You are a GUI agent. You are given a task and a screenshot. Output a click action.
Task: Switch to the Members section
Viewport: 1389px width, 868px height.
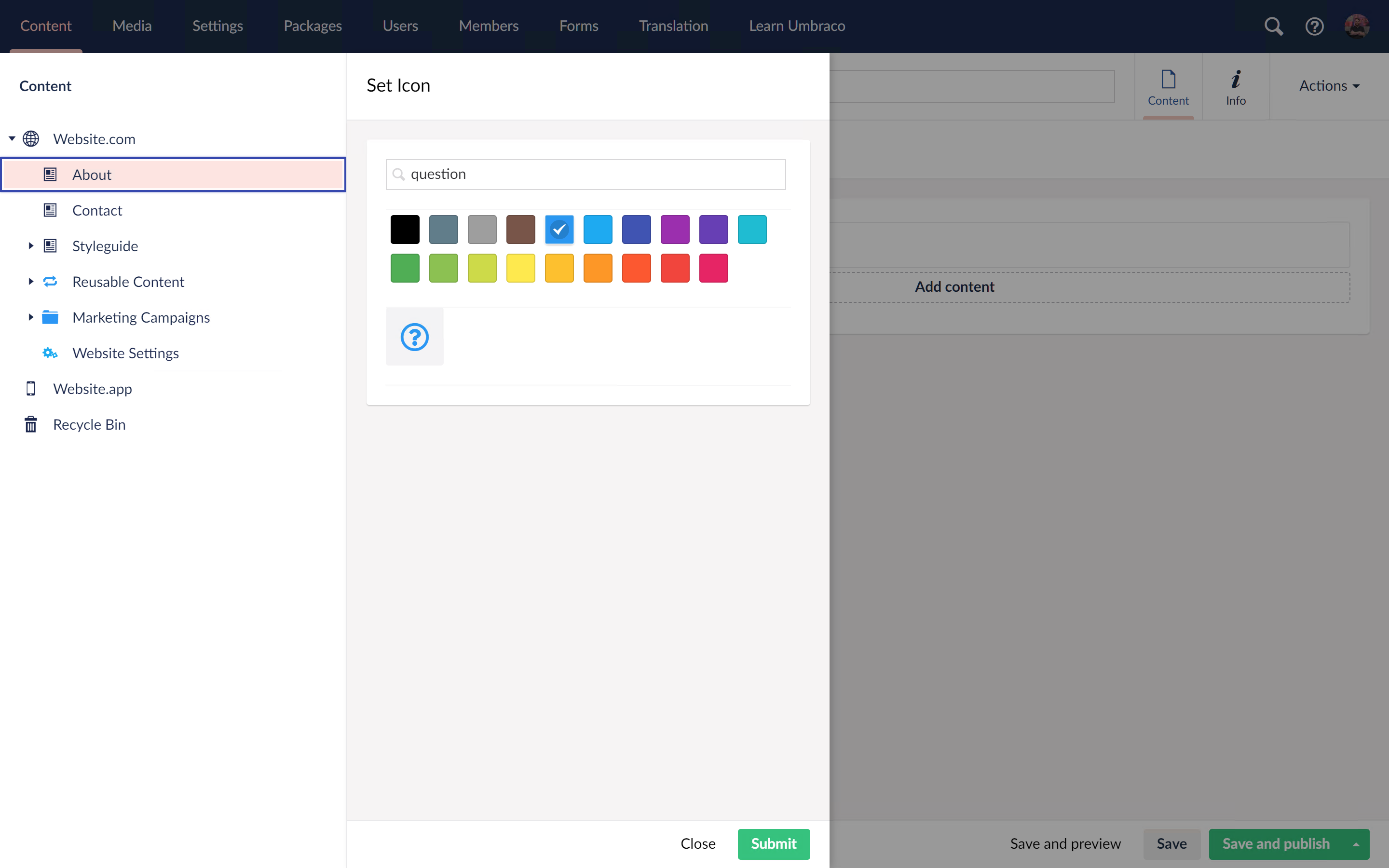point(489,27)
